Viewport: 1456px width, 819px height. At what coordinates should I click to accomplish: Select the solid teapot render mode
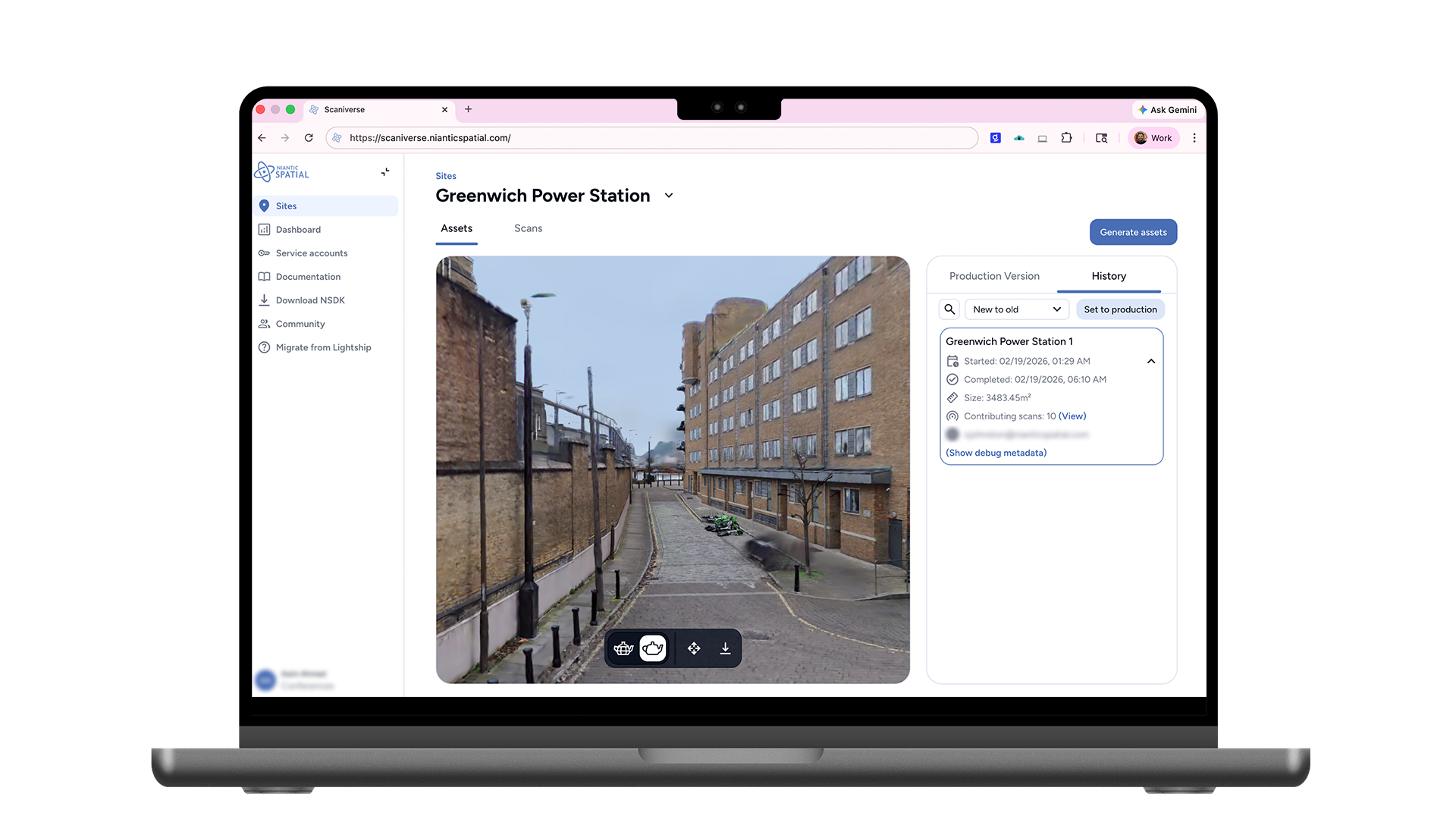point(652,648)
